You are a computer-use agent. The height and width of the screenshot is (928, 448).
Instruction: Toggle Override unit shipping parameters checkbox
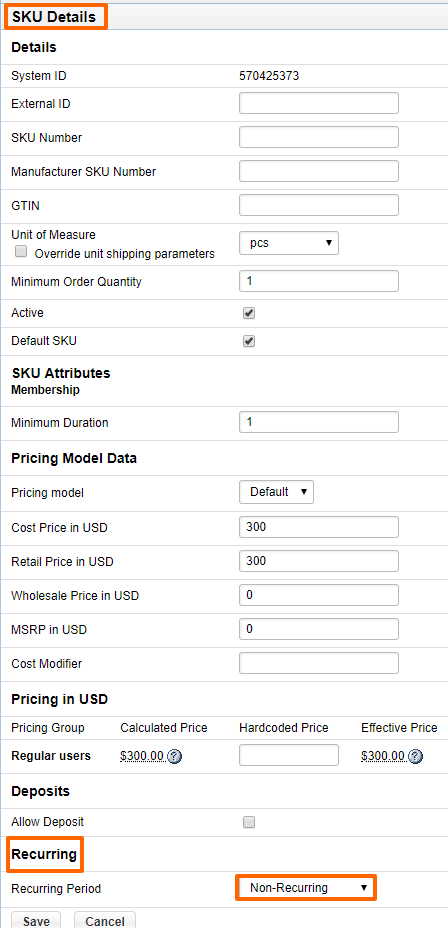tap(21, 252)
